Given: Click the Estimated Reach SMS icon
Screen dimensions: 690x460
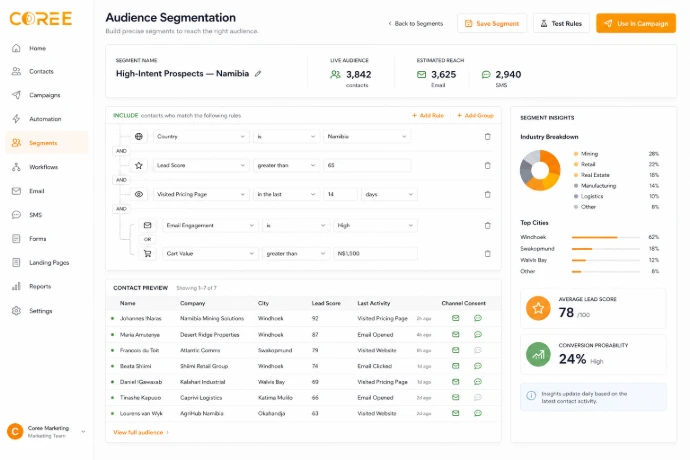Looking at the screenshot, I should point(486,74).
